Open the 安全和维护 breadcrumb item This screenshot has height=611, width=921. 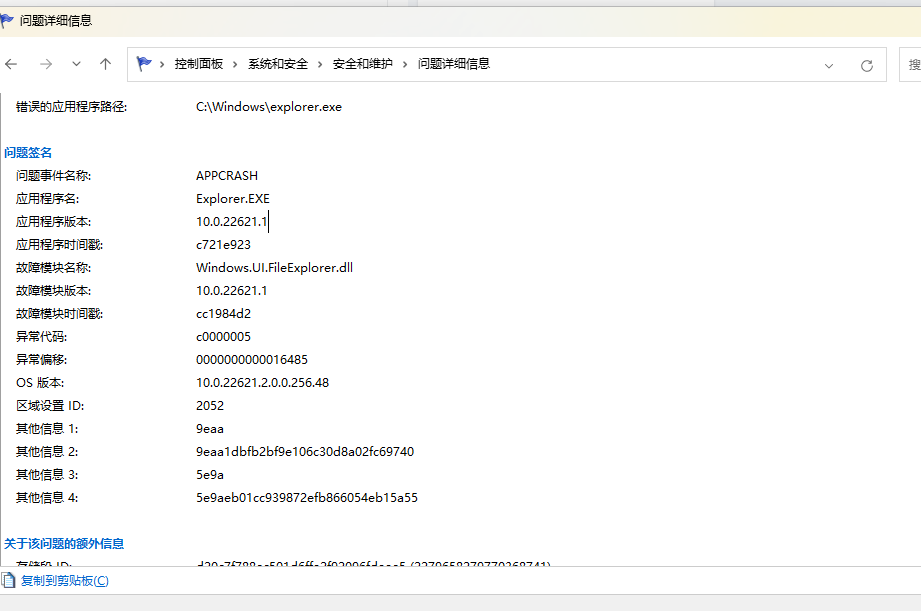pos(362,64)
